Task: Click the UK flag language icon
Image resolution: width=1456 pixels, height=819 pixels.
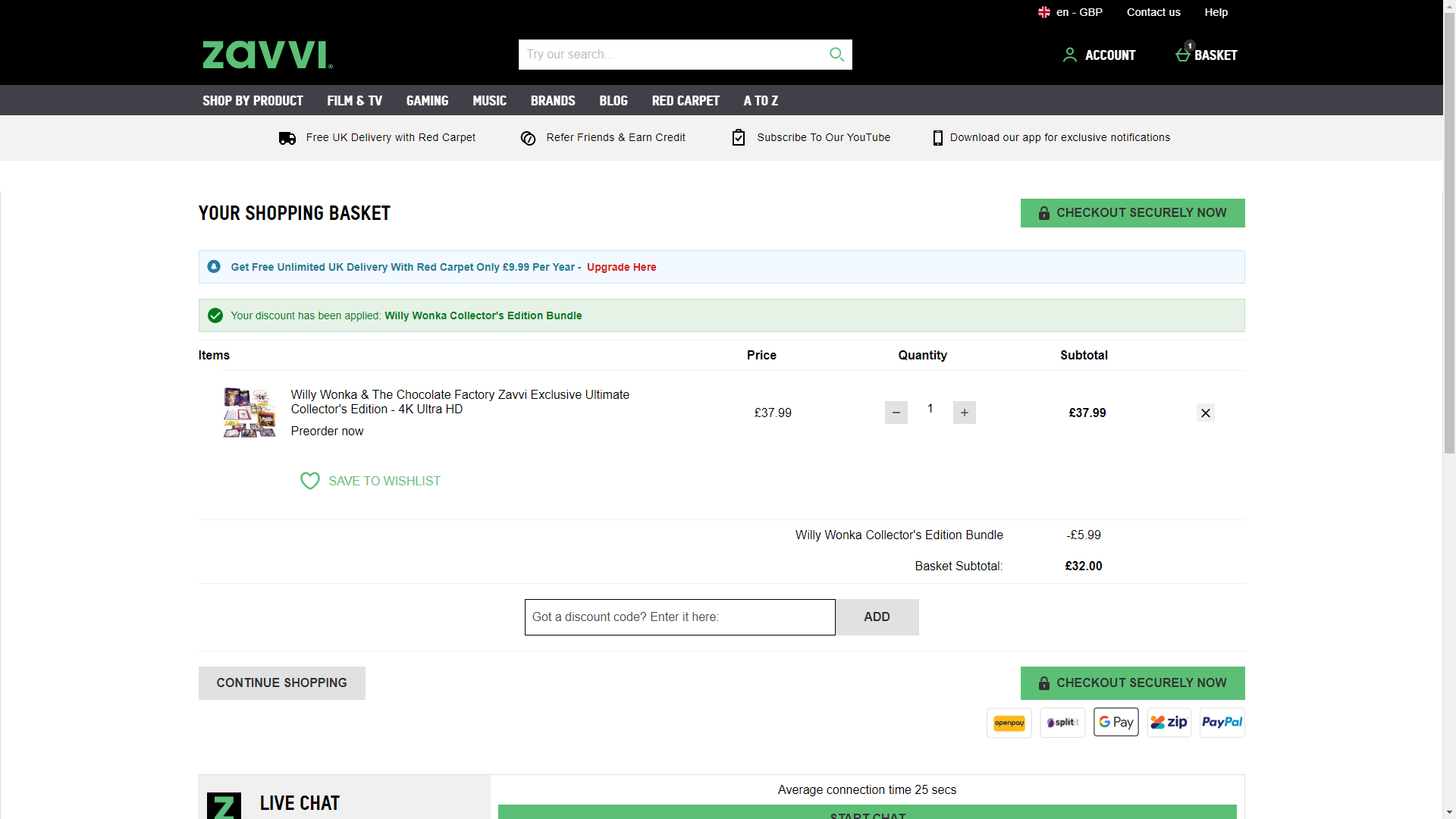Action: click(x=1044, y=12)
